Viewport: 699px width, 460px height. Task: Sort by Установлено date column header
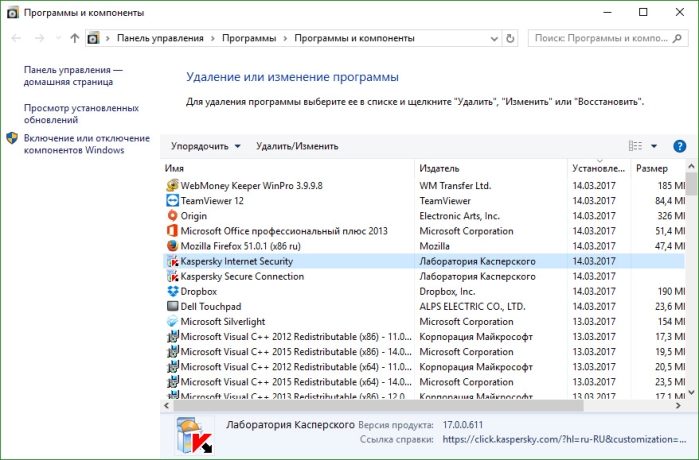(599, 168)
